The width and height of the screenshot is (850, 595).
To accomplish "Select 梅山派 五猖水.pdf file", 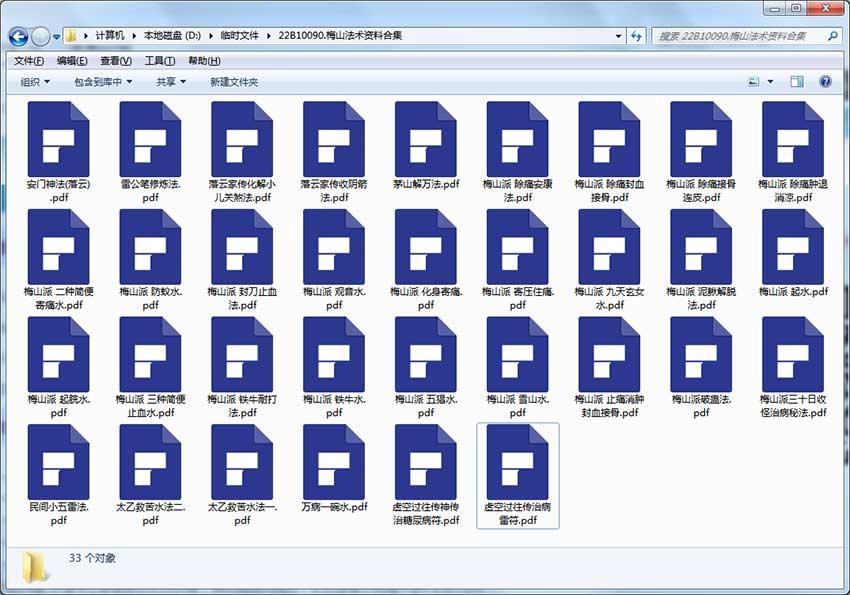I will pyautogui.click(x=426, y=367).
